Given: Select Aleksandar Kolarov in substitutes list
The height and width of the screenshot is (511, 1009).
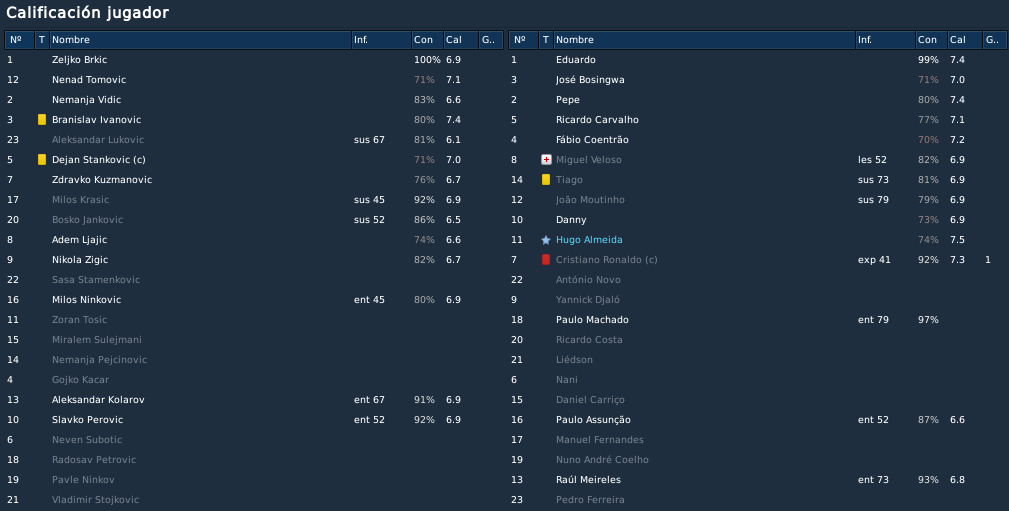Looking at the screenshot, I should point(98,400).
